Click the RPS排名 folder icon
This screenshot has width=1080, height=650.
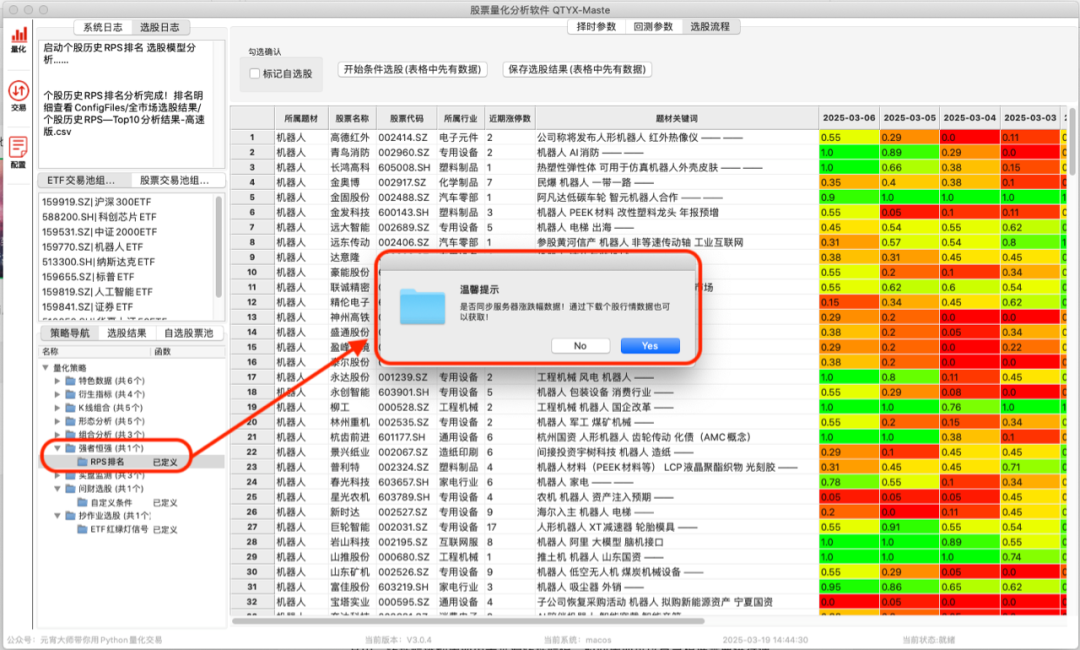(x=83, y=462)
